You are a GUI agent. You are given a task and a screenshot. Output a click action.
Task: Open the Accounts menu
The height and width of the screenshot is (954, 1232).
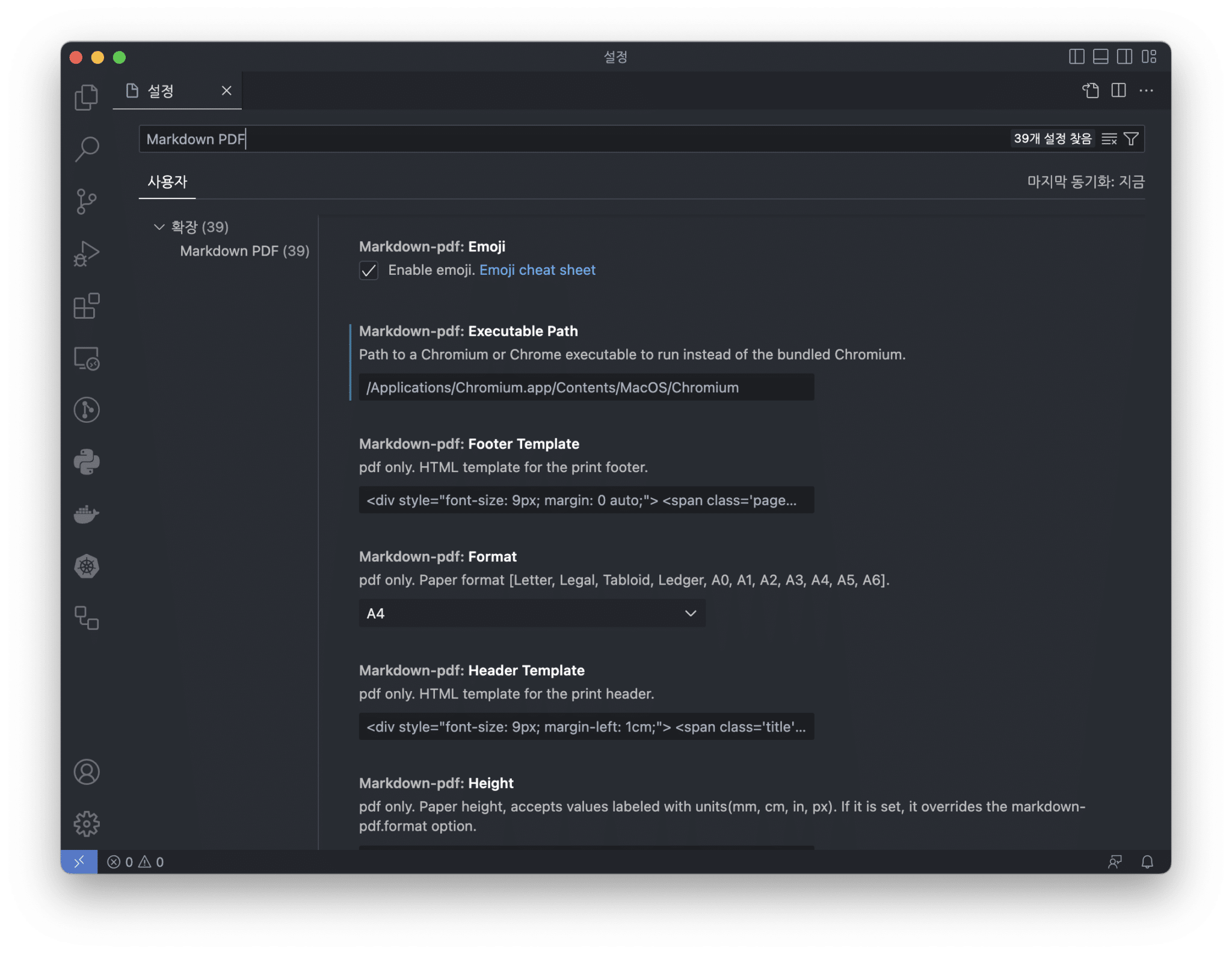tap(87, 772)
